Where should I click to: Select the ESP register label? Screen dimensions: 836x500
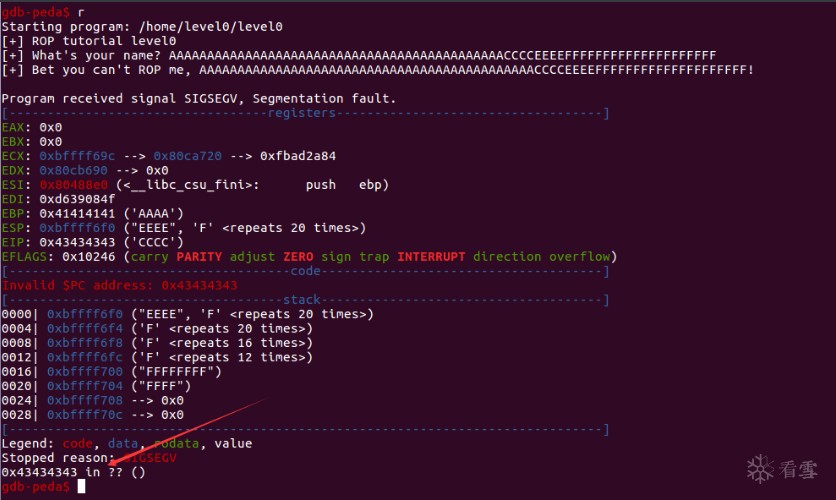click(12, 227)
